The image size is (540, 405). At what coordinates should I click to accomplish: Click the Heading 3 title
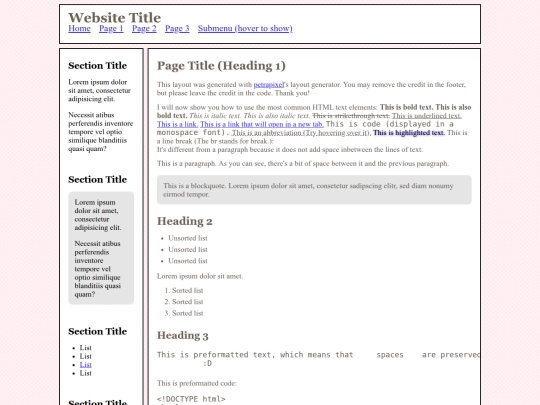pyautogui.click(x=183, y=335)
